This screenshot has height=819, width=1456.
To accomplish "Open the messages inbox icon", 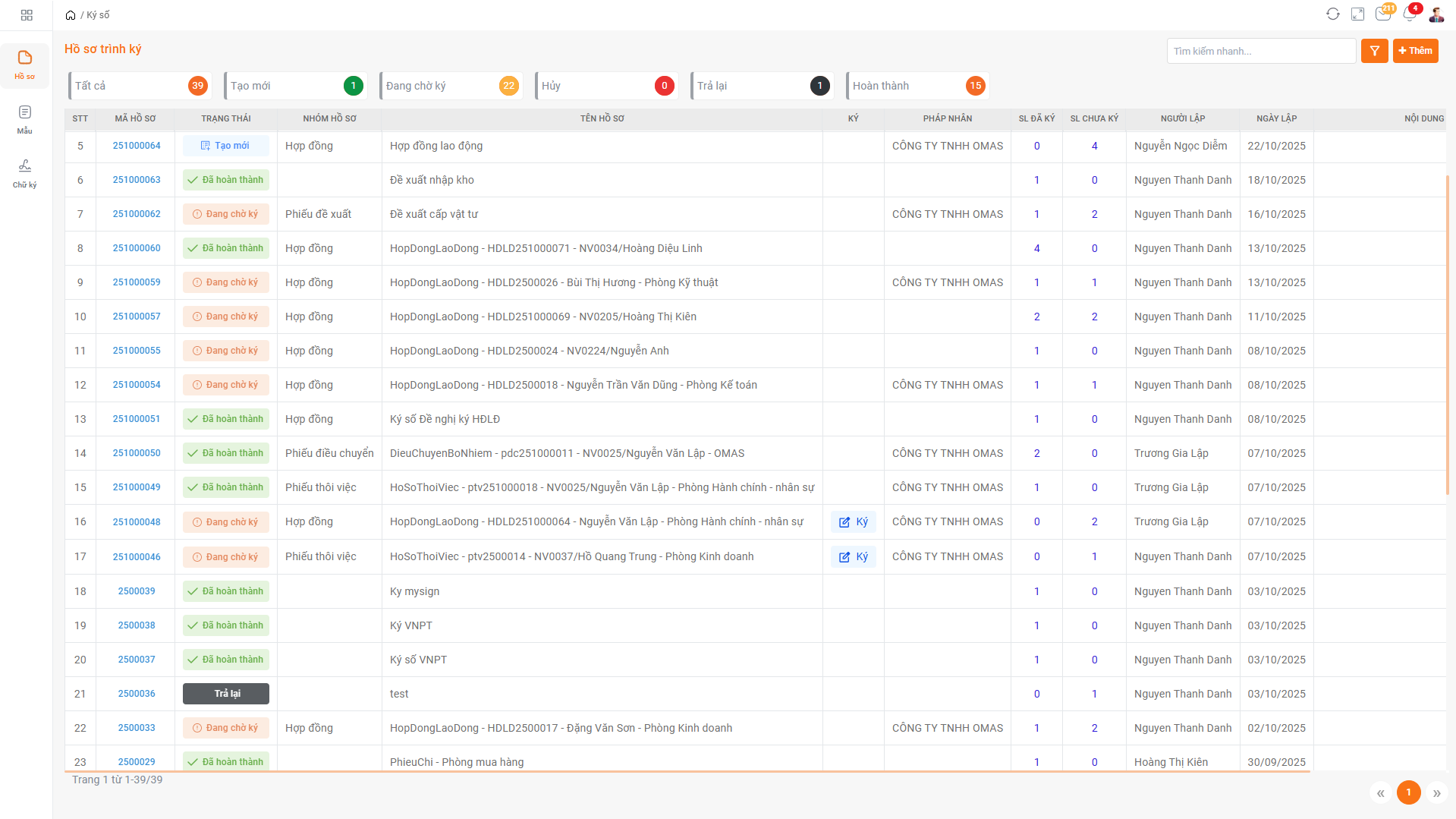I will [1383, 14].
